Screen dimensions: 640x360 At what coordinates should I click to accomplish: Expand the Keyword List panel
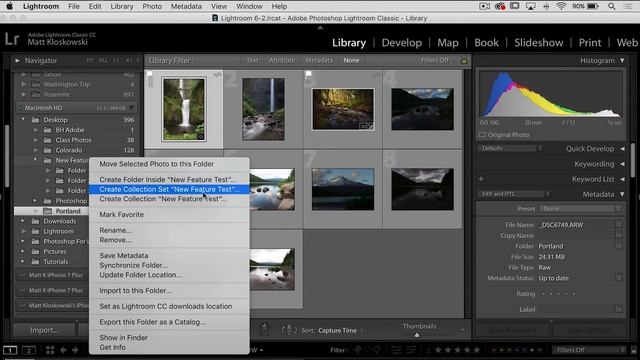[622, 179]
